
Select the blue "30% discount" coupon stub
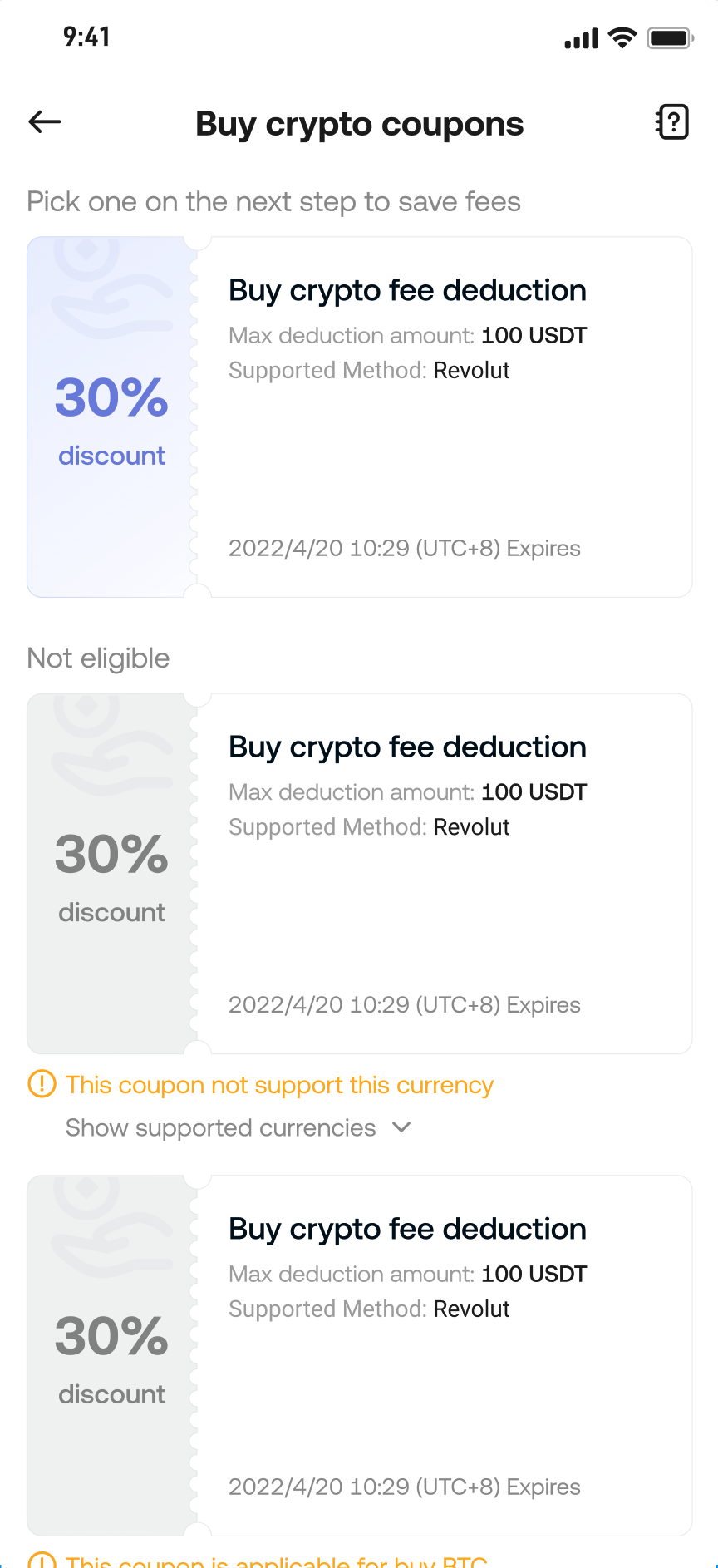pyautogui.click(x=111, y=420)
